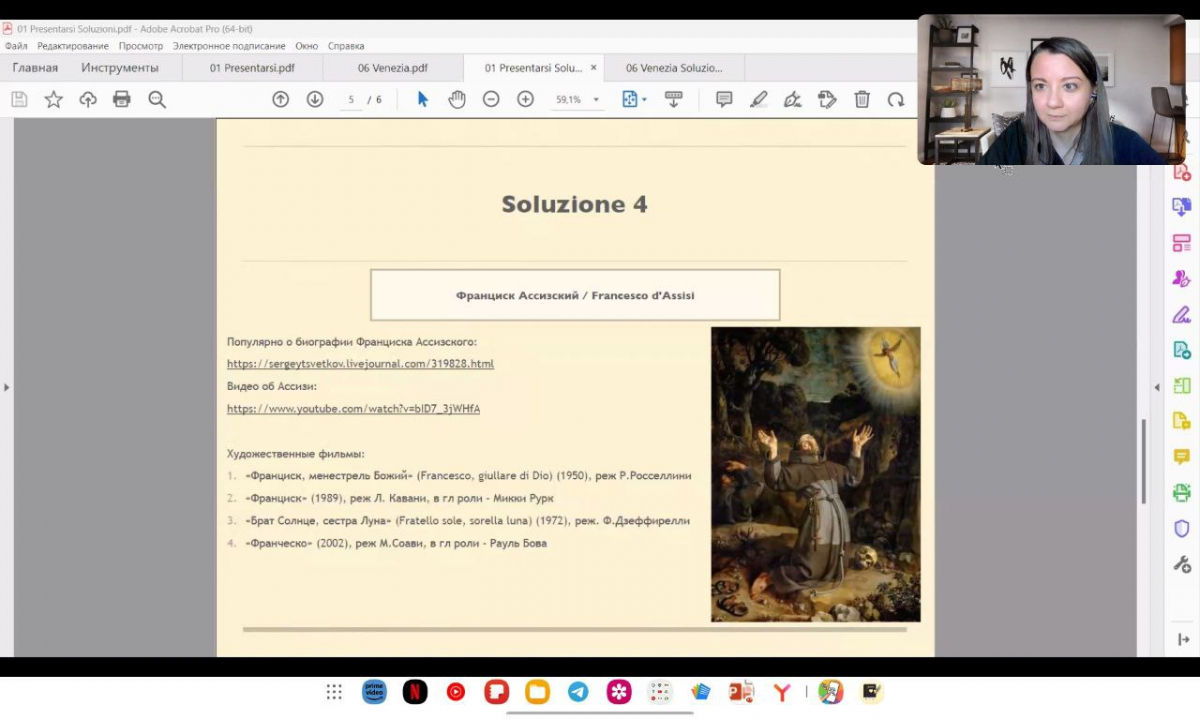
Task: Expand the left navigation pane arrow
Action: tap(7, 387)
